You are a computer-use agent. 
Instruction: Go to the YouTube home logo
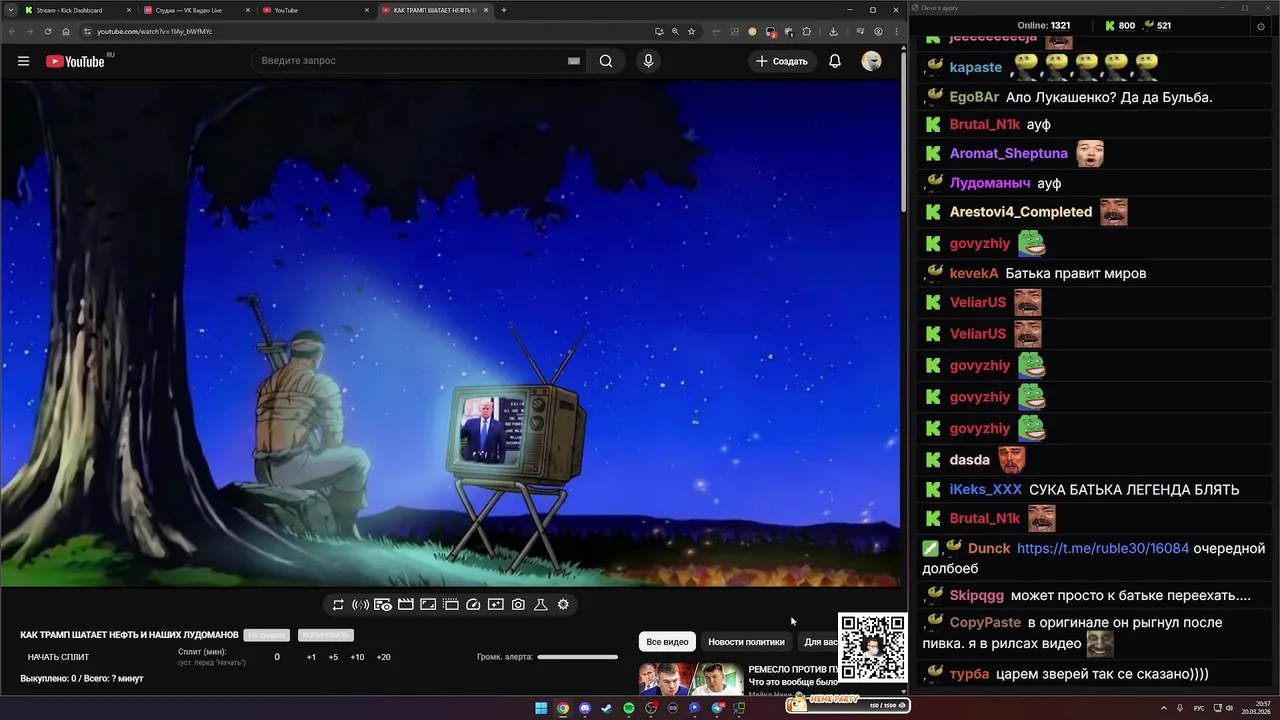(75, 61)
